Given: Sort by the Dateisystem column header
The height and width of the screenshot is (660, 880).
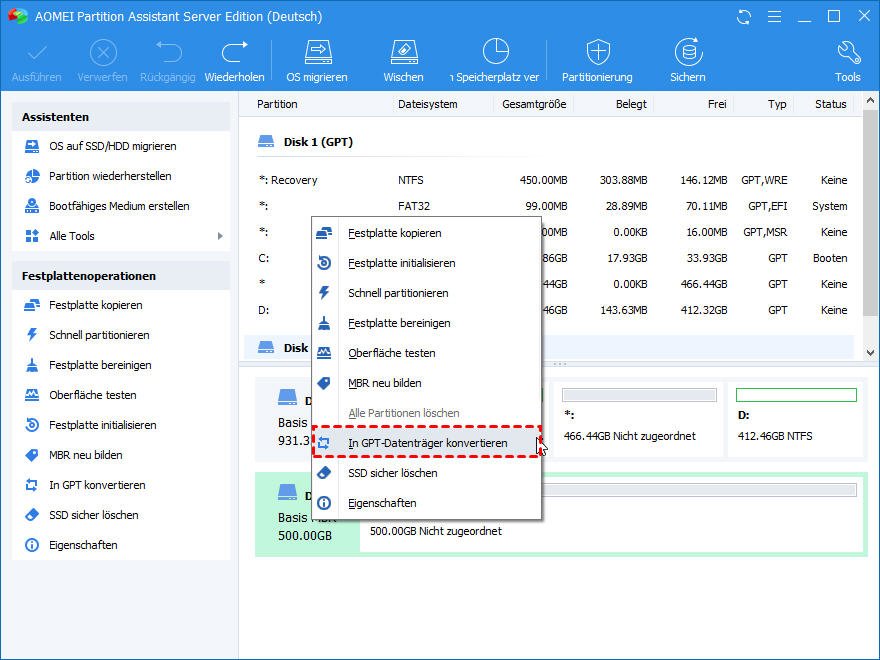Looking at the screenshot, I should tap(427, 104).
